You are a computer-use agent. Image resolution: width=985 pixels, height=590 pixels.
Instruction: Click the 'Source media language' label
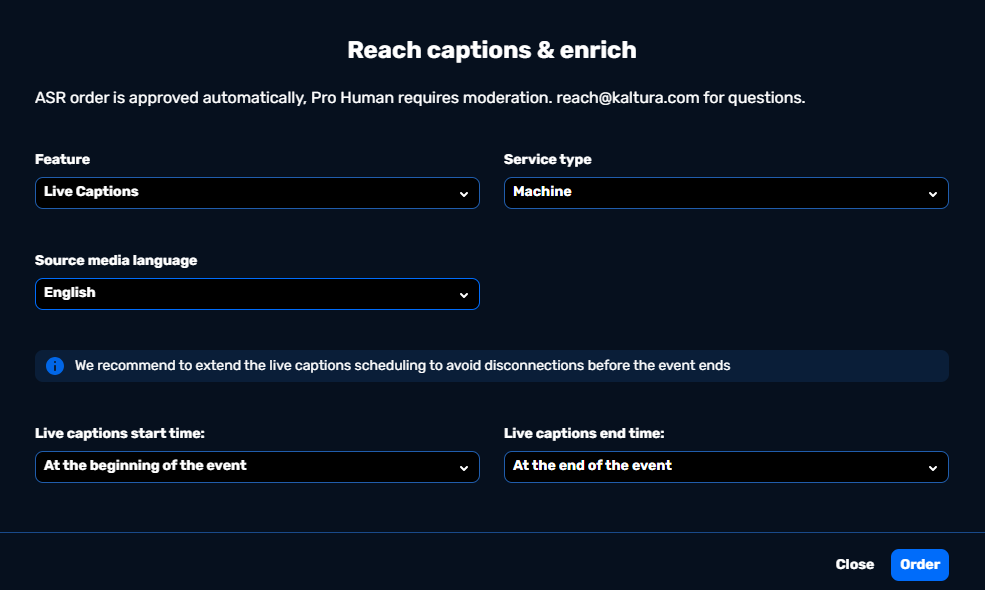pos(116,260)
